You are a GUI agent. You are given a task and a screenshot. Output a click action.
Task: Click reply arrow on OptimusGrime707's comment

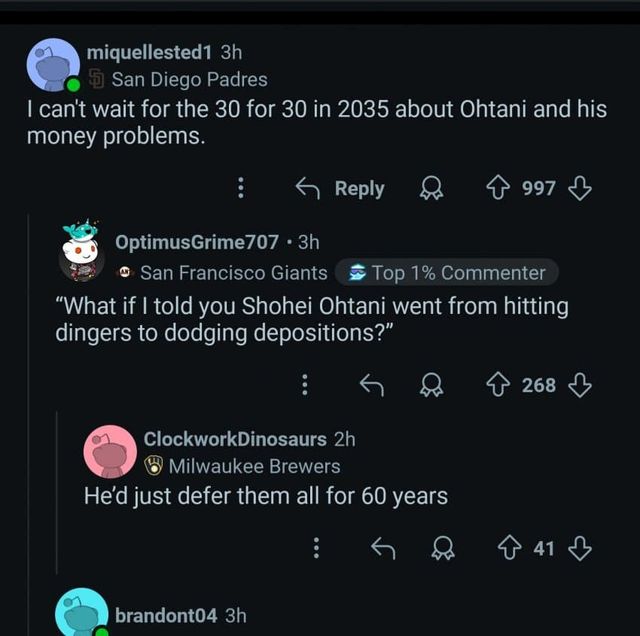click(x=372, y=384)
